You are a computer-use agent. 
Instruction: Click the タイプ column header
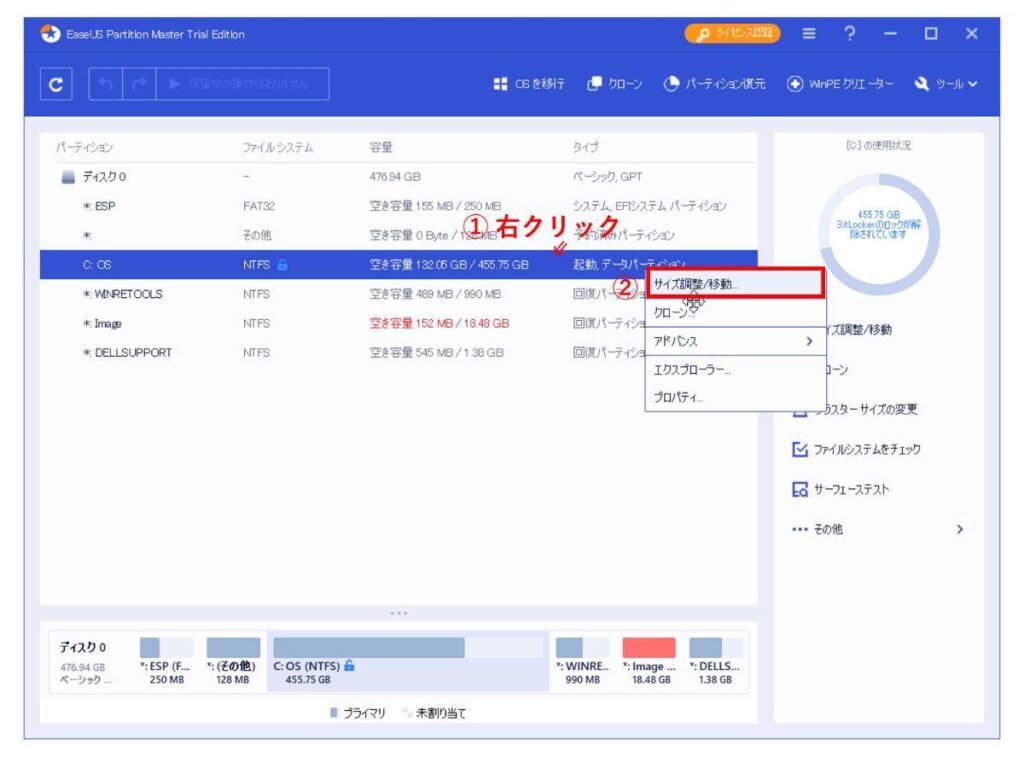point(585,148)
